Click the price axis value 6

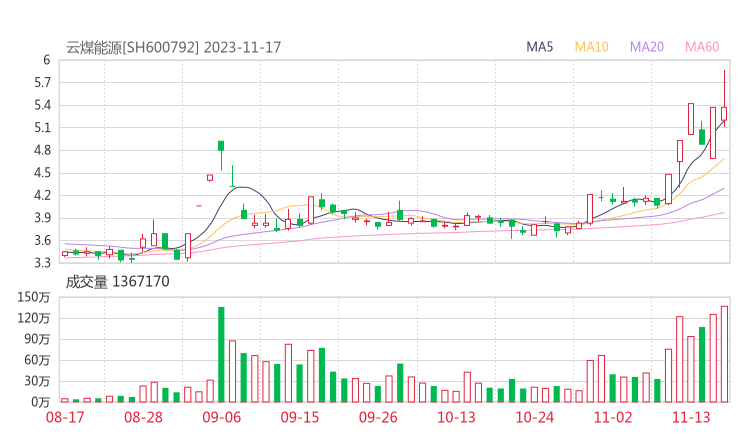46,60
